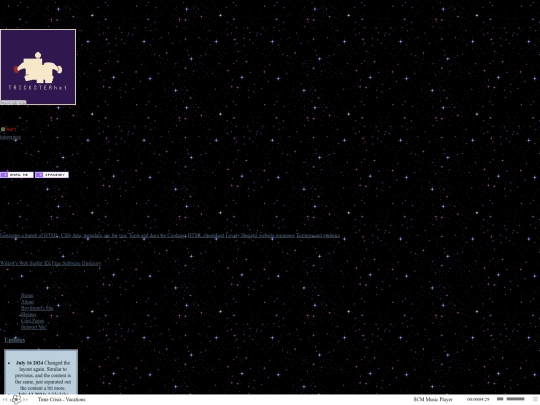The image size is (540, 405).
Task: Open the Free Software Directory link
Action: pyautogui.click(x=76, y=263)
